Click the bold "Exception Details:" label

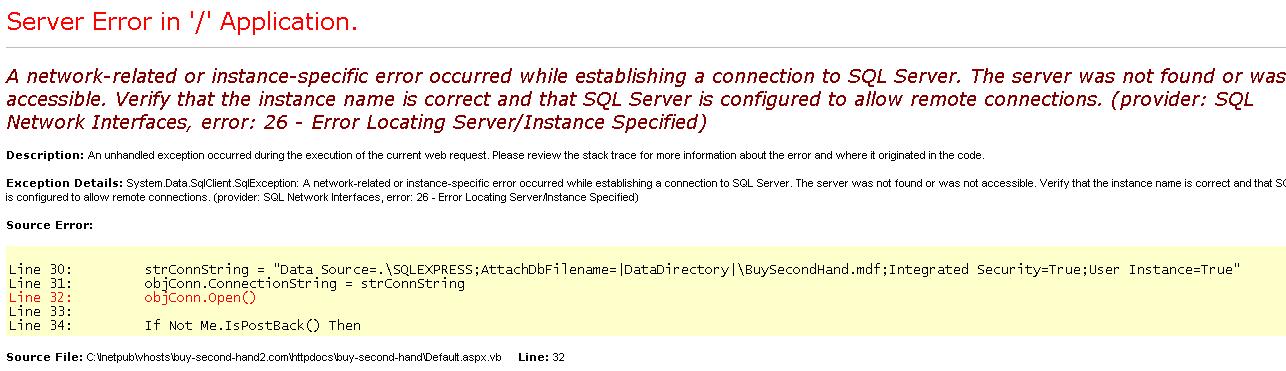[x=64, y=184]
